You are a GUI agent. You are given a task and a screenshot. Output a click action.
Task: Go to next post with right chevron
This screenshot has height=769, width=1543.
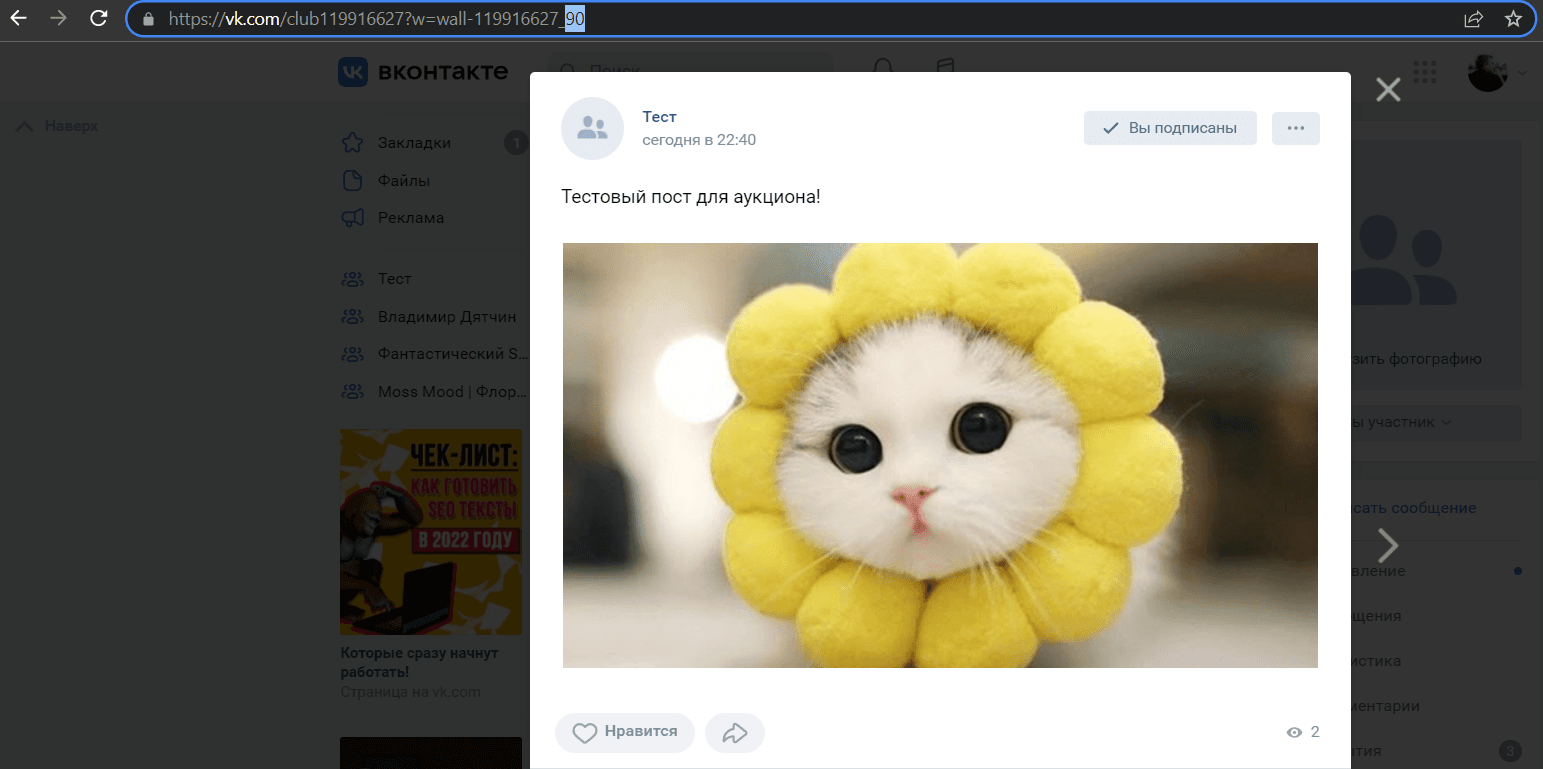(1388, 545)
